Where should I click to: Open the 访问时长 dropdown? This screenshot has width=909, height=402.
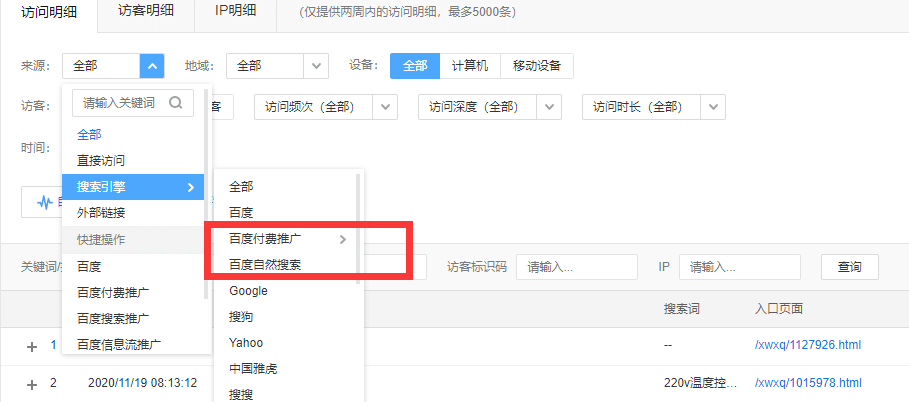[654, 107]
